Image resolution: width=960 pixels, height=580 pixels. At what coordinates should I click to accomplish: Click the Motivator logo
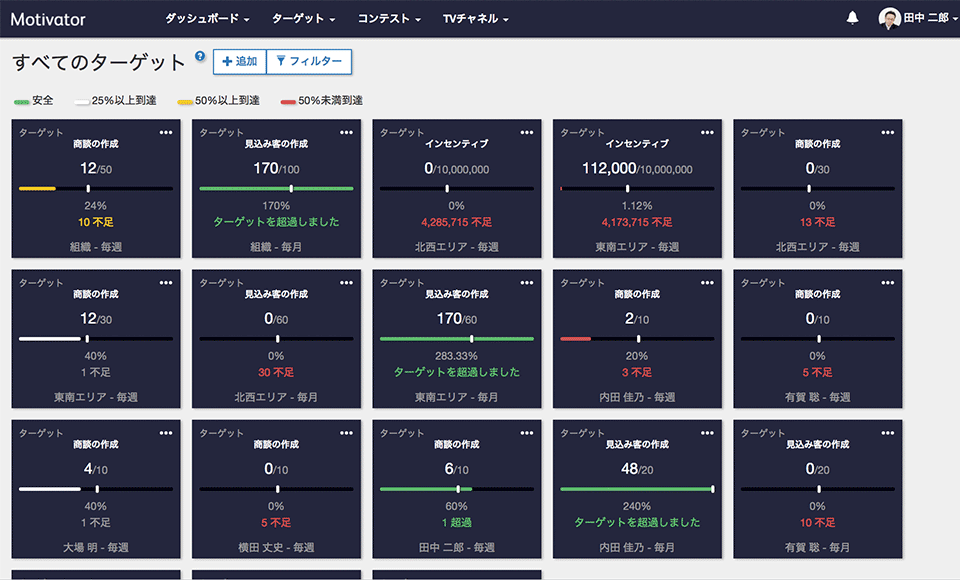pyautogui.click(x=48, y=20)
